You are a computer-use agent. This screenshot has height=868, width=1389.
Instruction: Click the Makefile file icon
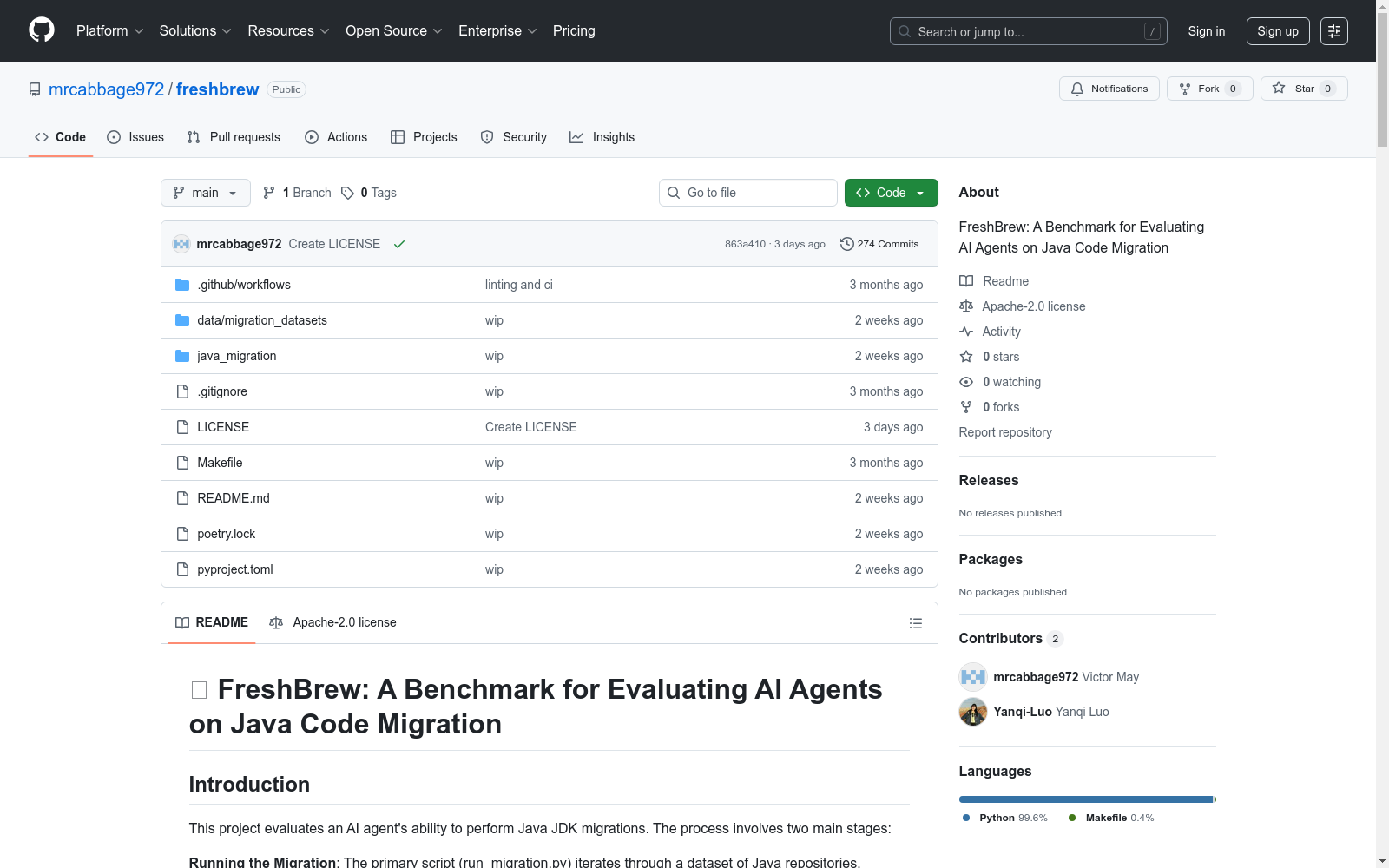tap(182, 463)
